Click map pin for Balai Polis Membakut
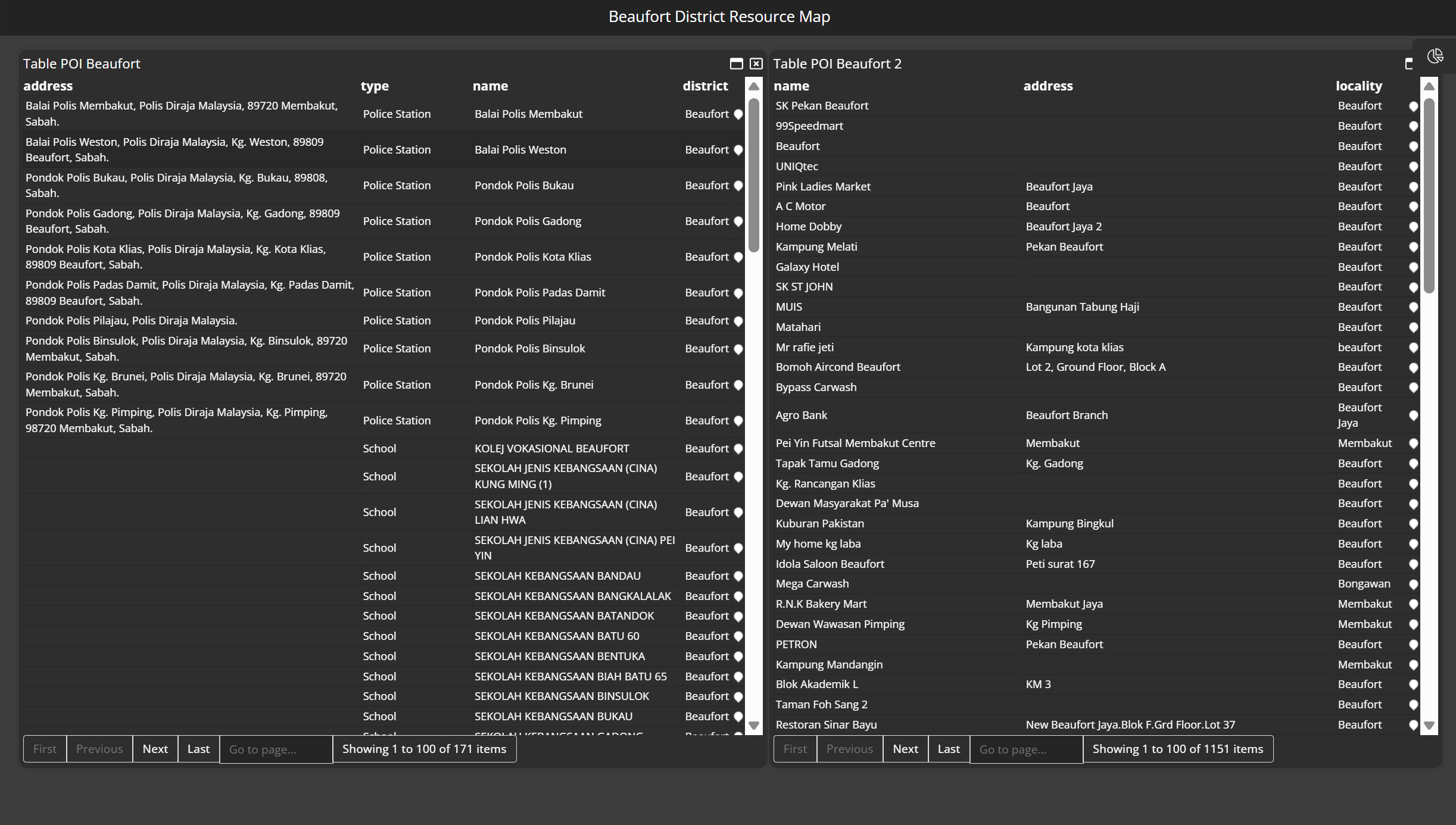This screenshot has width=1456, height=825. pos(738,114)
